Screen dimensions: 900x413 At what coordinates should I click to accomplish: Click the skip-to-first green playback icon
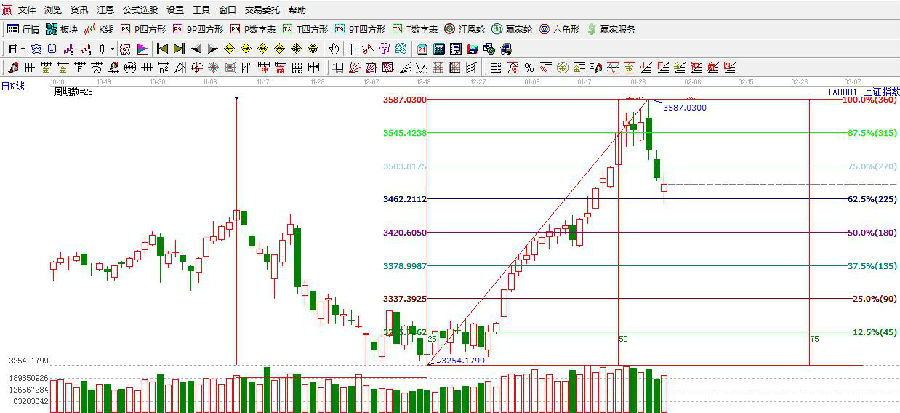(160, 48)
